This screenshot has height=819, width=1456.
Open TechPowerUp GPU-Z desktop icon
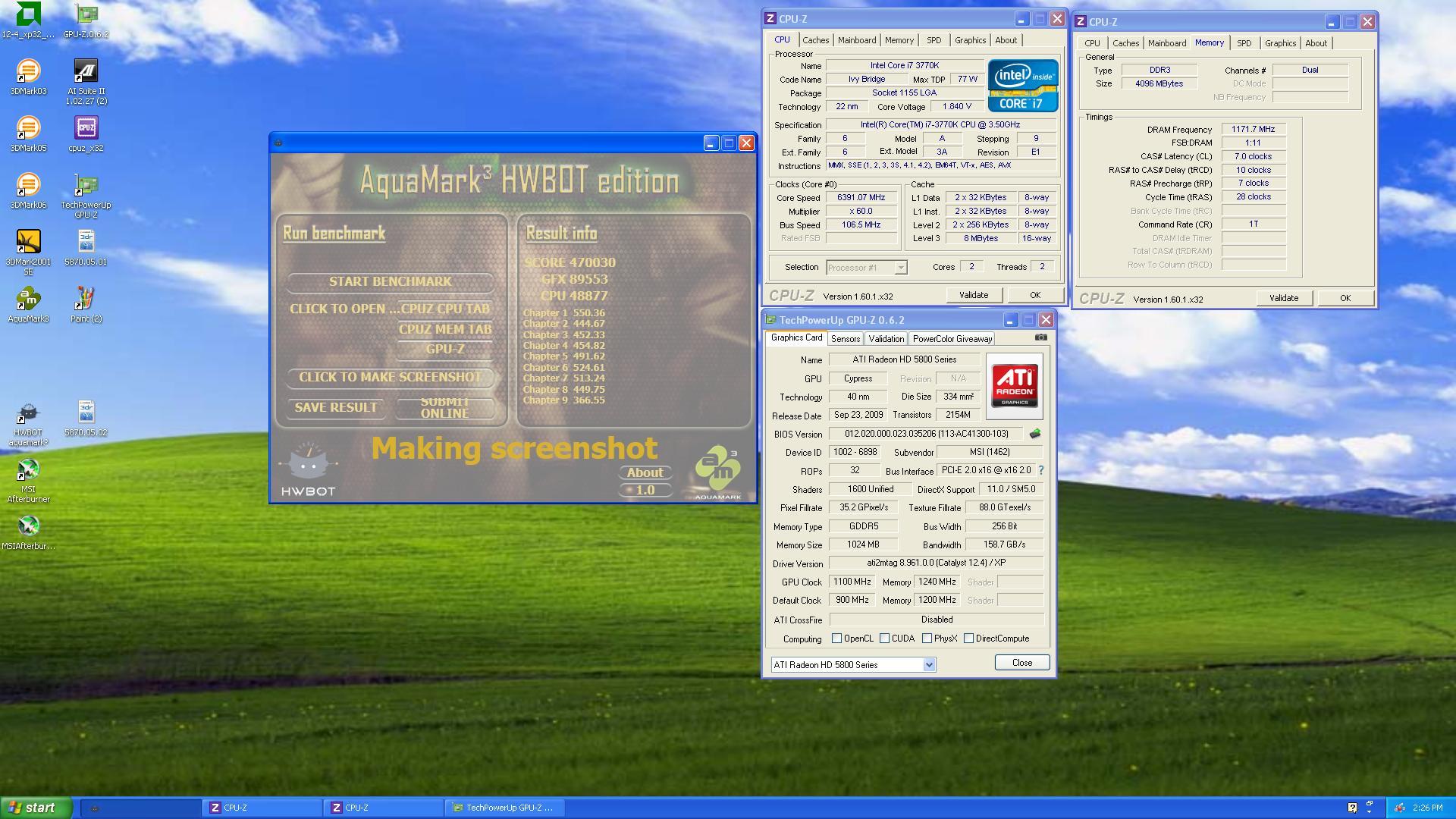tap(86, 196)
